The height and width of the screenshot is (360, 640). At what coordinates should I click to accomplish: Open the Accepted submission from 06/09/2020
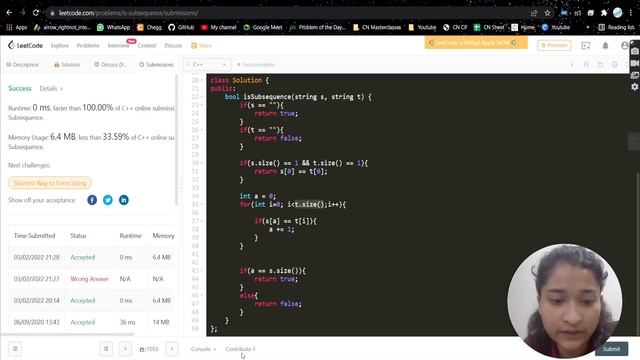[x=82, y=322]
